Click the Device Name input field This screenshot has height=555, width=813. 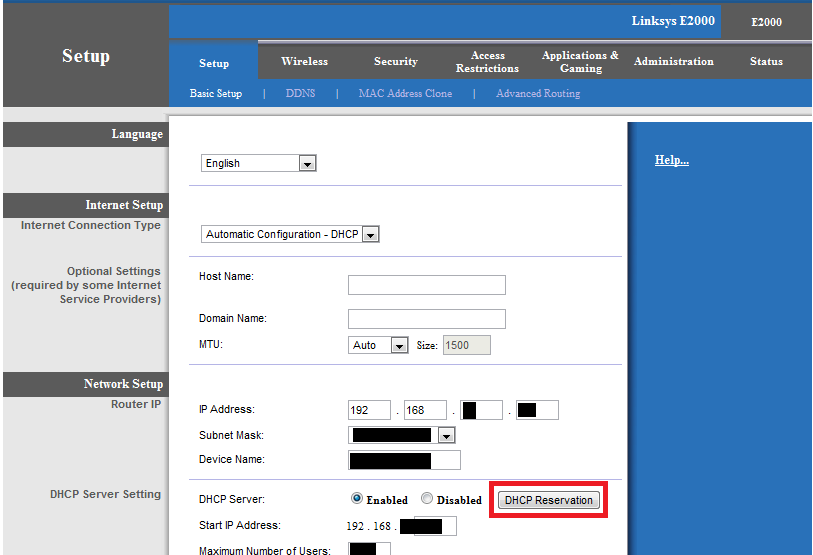coord(404,460)
